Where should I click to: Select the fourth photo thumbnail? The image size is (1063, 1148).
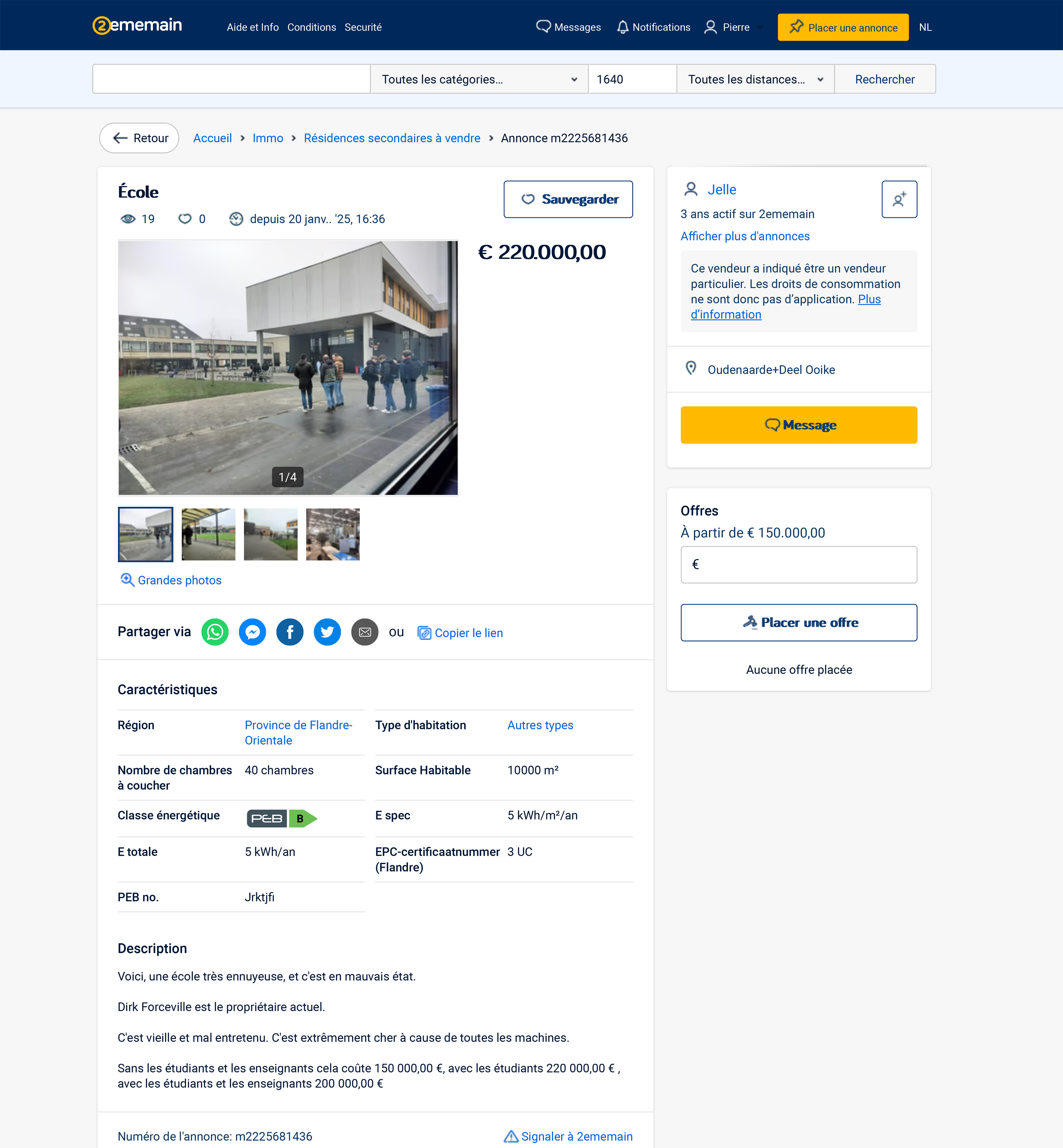(333, 534)
